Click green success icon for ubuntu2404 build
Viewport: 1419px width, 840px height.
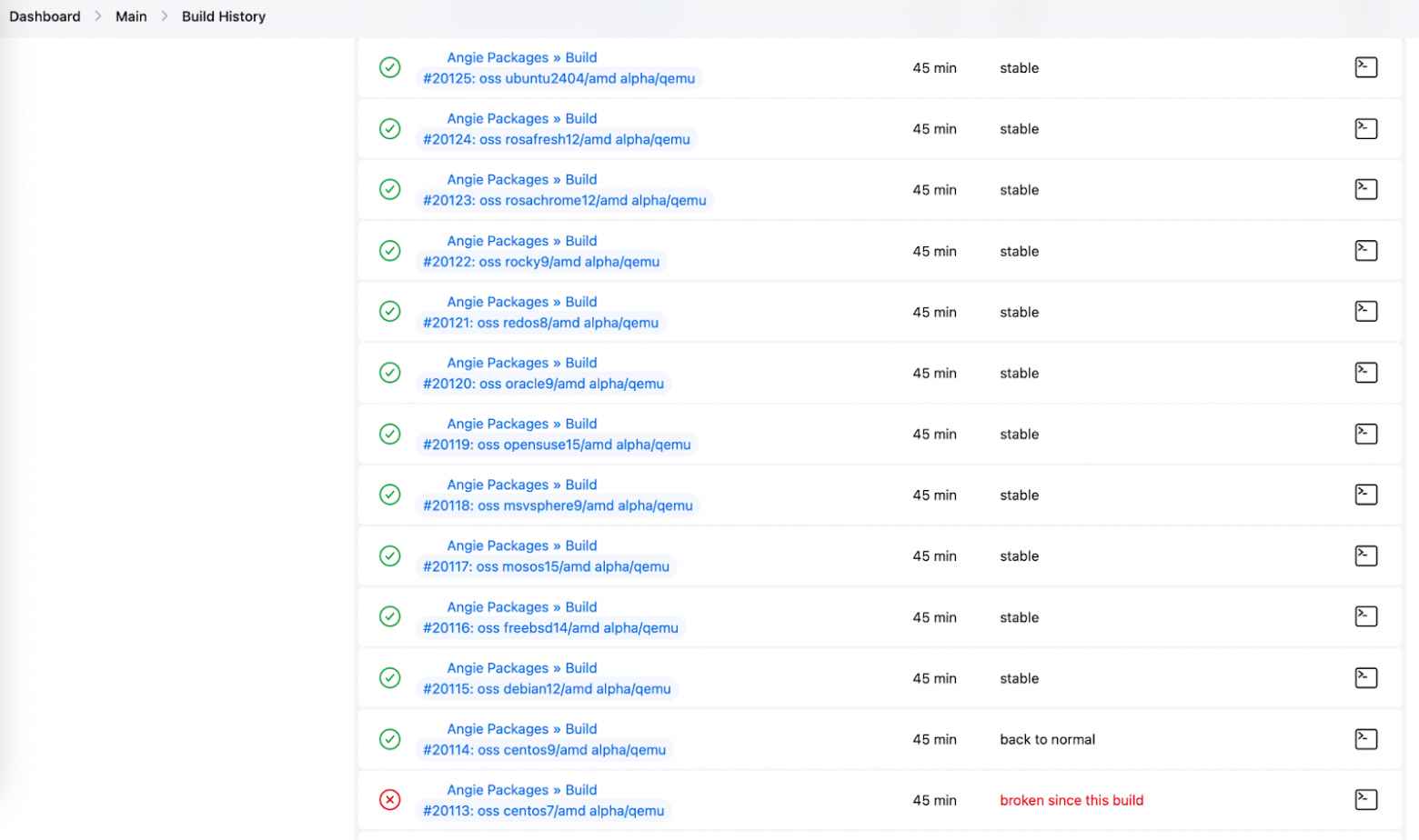tap(389, 67)
